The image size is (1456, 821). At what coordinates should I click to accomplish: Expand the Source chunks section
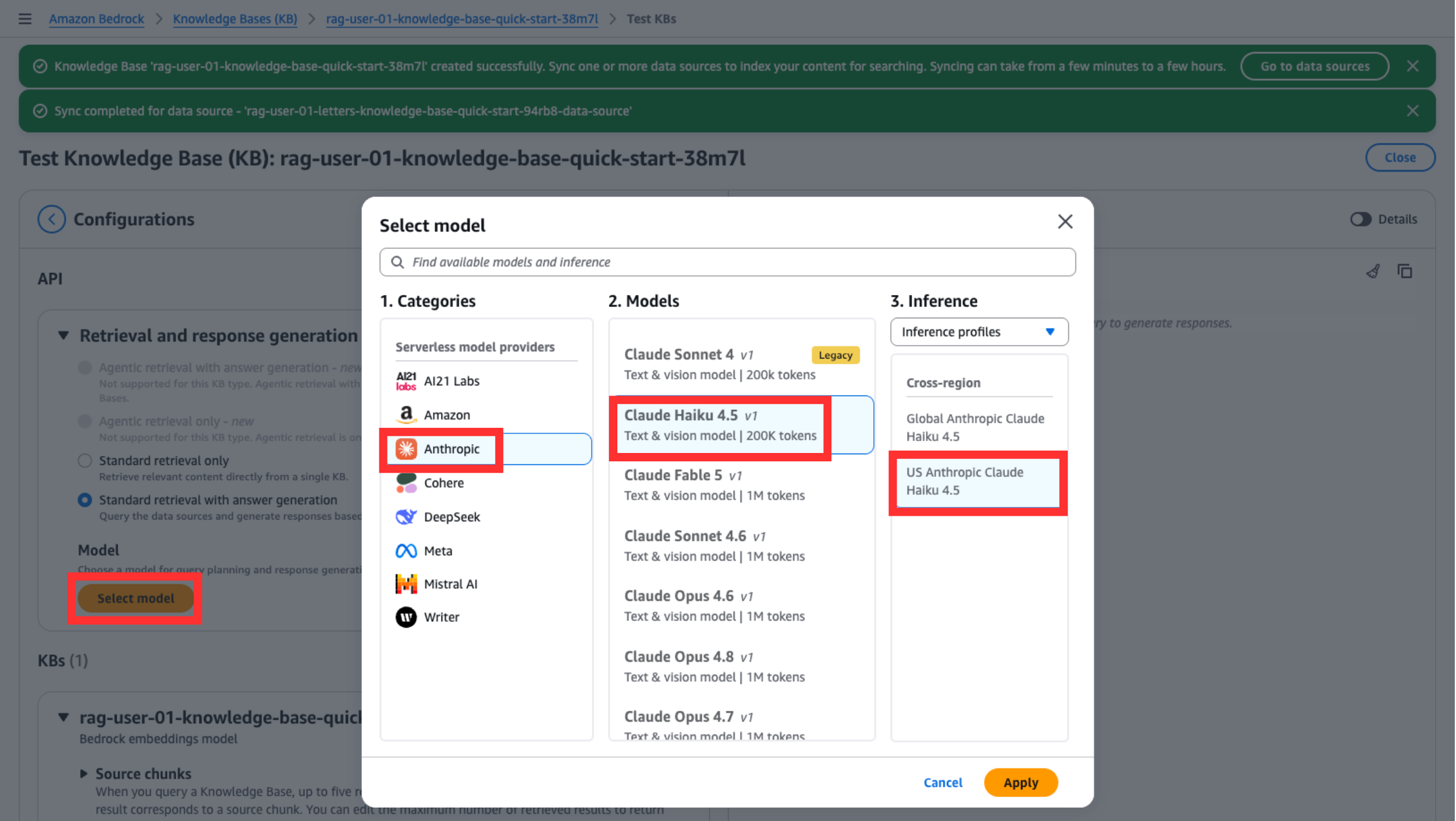(84, 774)
